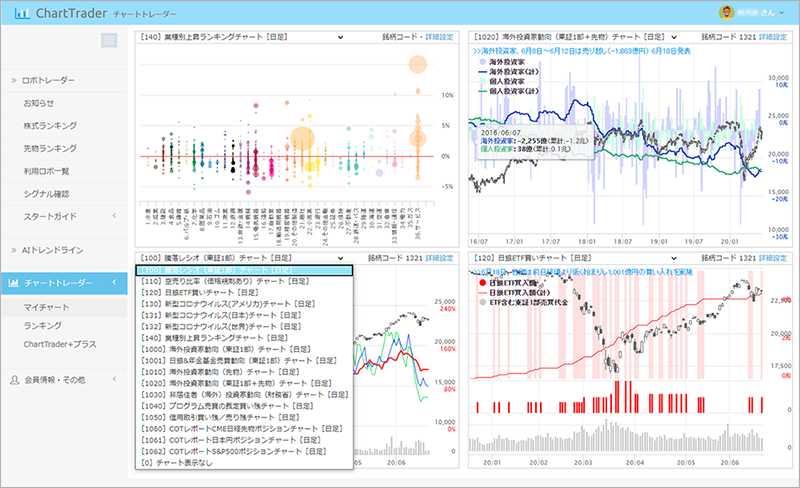Viewport: 800px width, 488px height.
Task: Open the top-right [1020] chart selector dropdown
Action: (x=575, y=37)
